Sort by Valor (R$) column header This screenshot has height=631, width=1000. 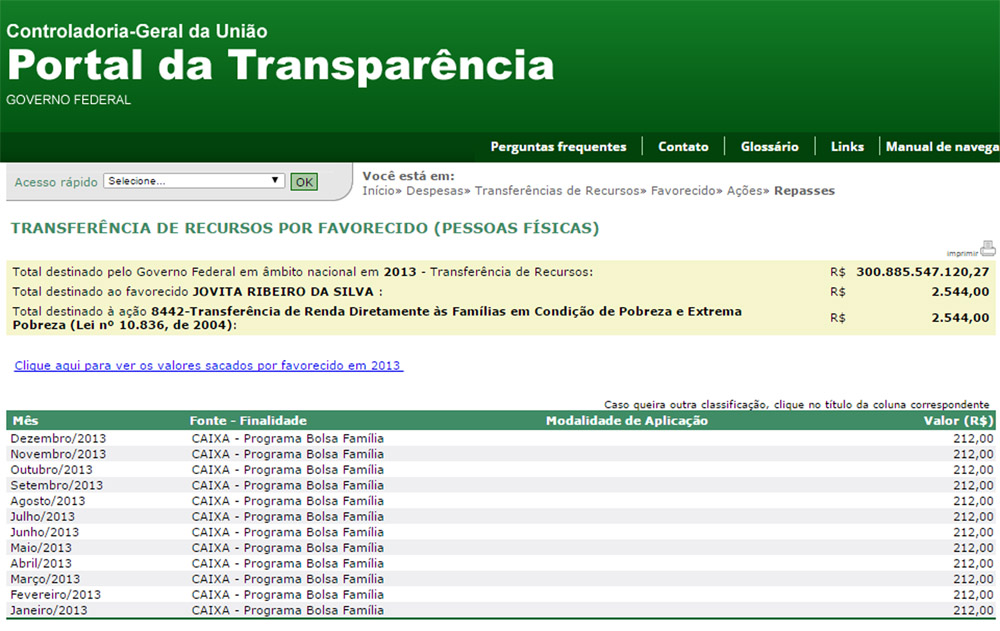959,420
